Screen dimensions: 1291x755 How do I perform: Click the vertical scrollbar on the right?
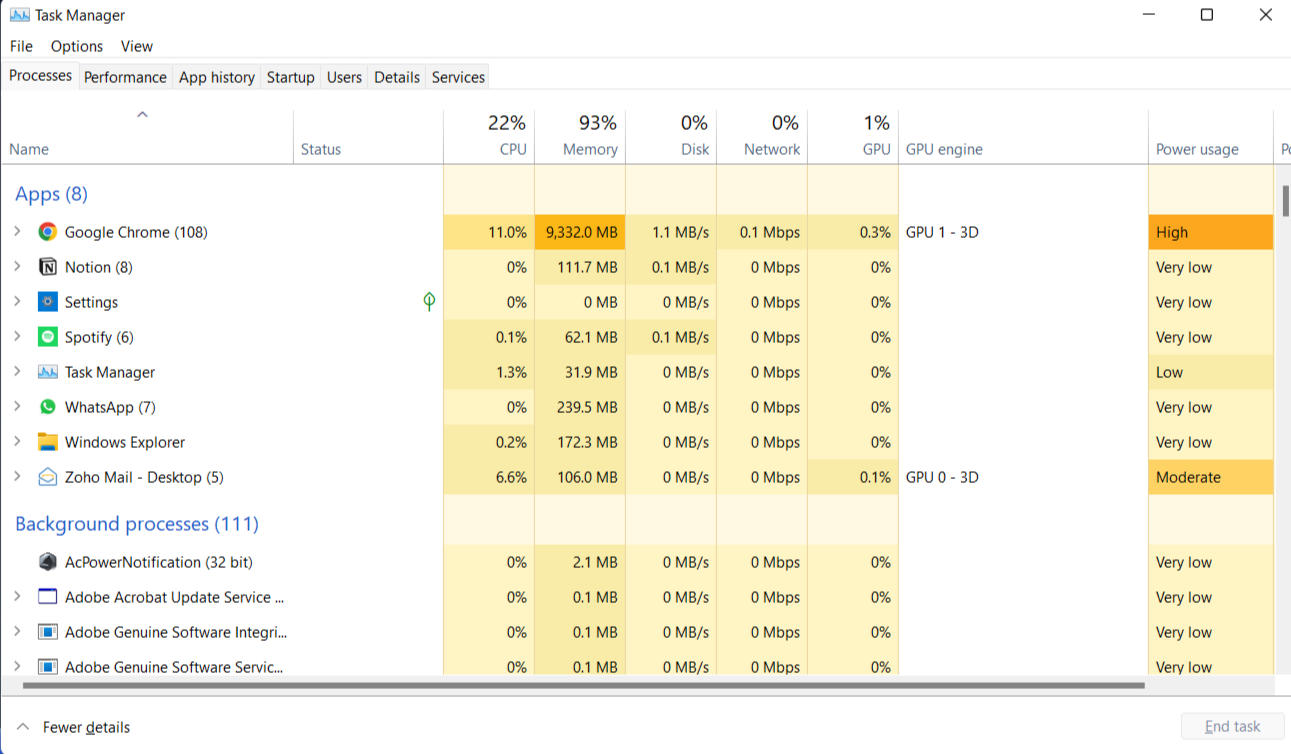click(x=1284, y=200)
